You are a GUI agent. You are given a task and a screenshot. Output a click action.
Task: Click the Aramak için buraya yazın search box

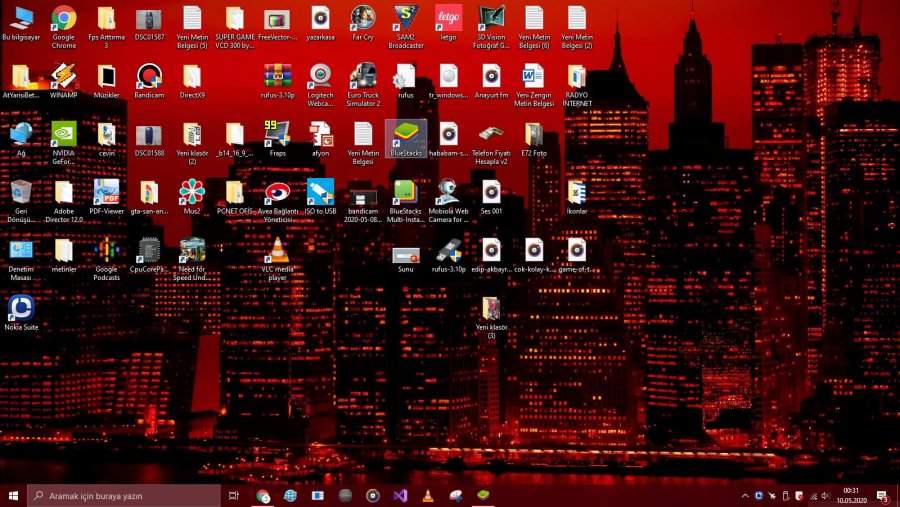[x=124, y=496]
